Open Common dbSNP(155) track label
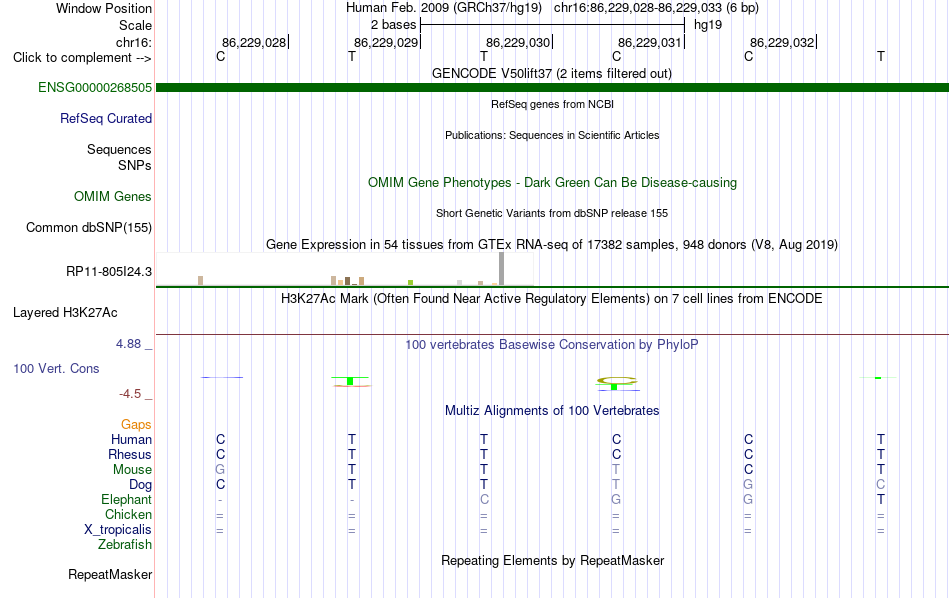This screenshot has height=598, width=950. click(88, 227)
